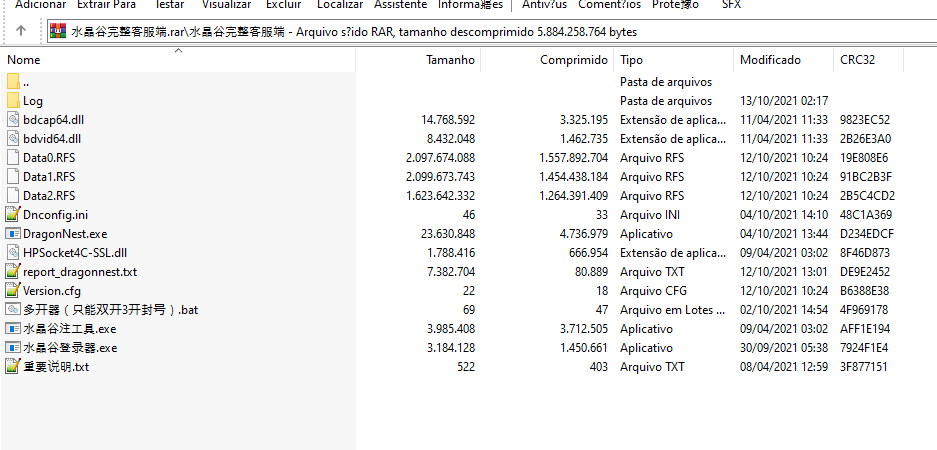
Task: Click the RAR archive icon in address bar
Action: pyautogui.click(x=58, y=31)
